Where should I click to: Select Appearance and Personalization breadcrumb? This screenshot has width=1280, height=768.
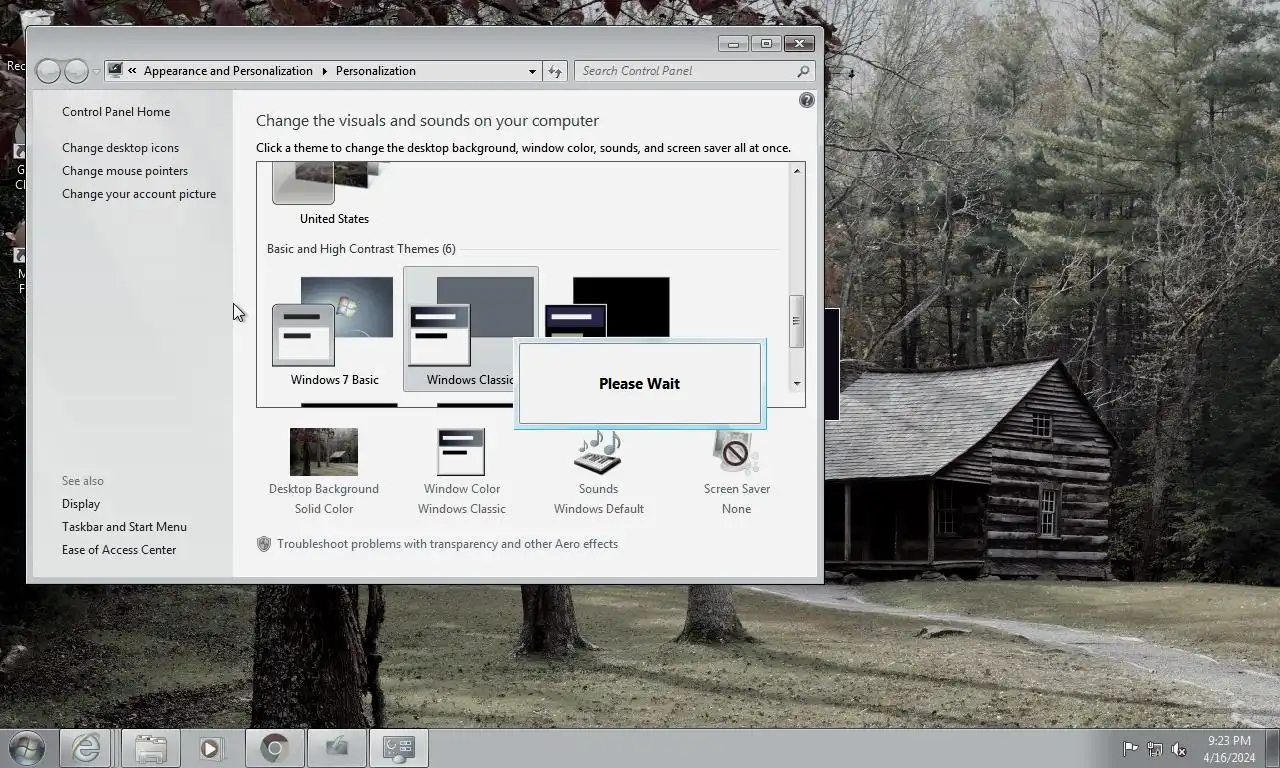coord(228,71)
